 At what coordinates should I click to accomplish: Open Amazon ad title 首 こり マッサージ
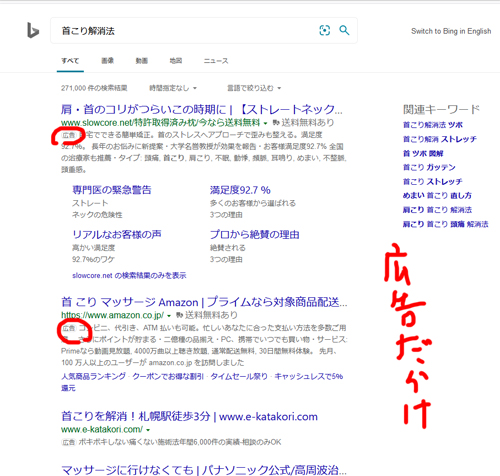pyautogui.click(x=204, y=302)
